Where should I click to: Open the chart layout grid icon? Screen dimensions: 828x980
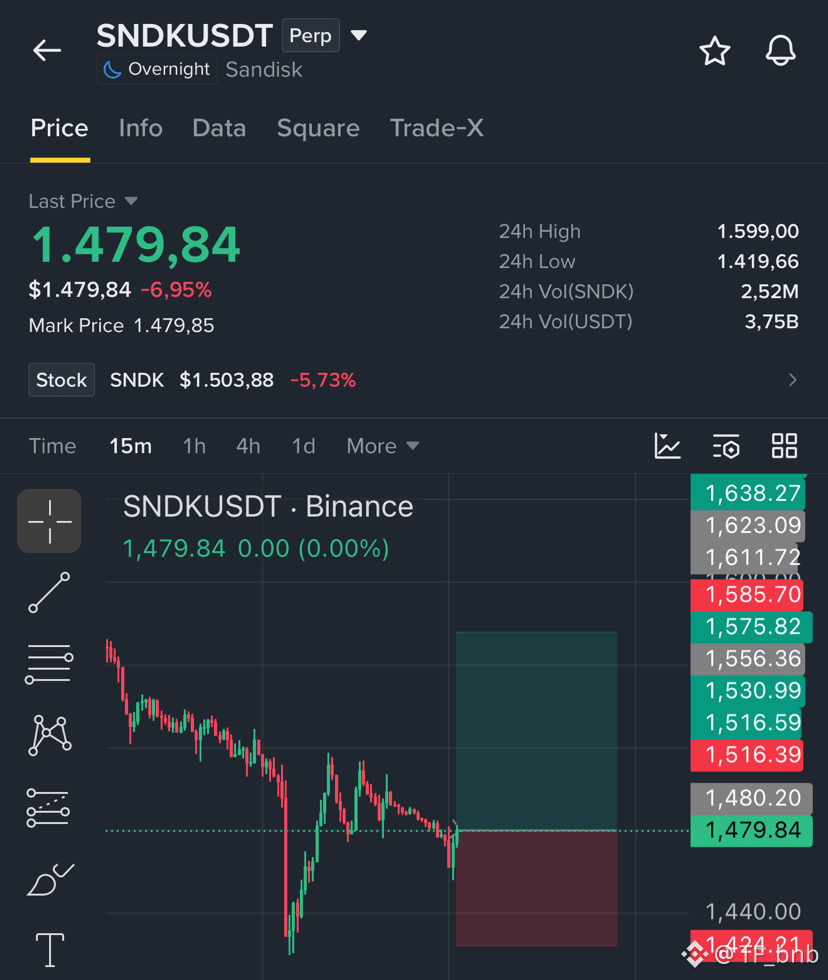[x=784, y=446]
